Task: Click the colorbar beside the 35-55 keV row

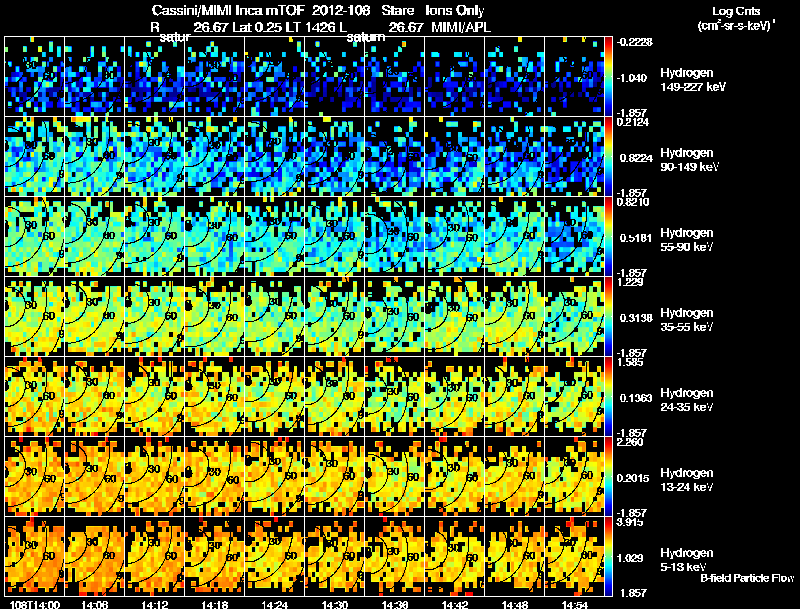Action: (608, 316)
